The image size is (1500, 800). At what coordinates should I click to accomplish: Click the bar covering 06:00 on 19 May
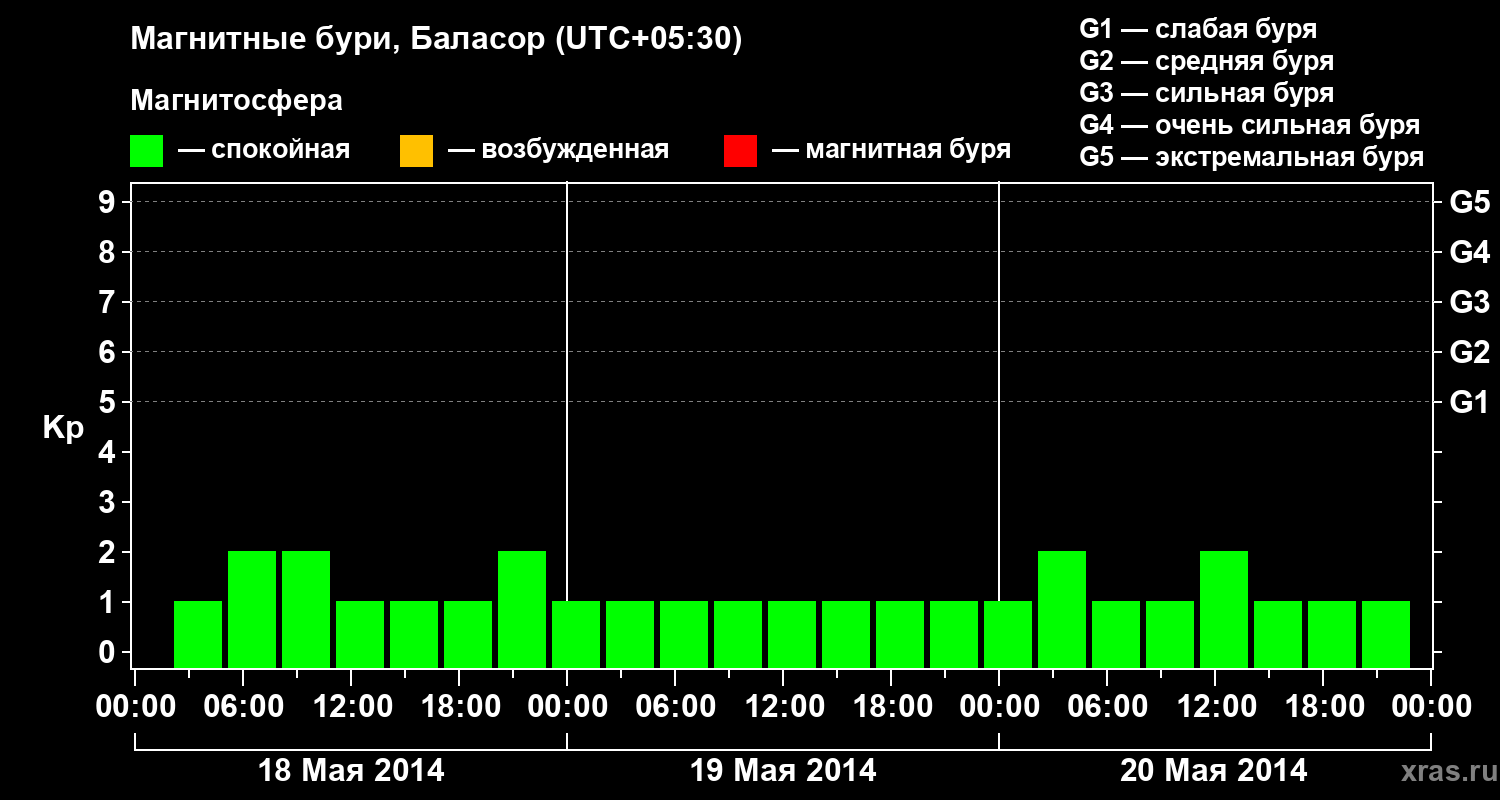[684, 634]
